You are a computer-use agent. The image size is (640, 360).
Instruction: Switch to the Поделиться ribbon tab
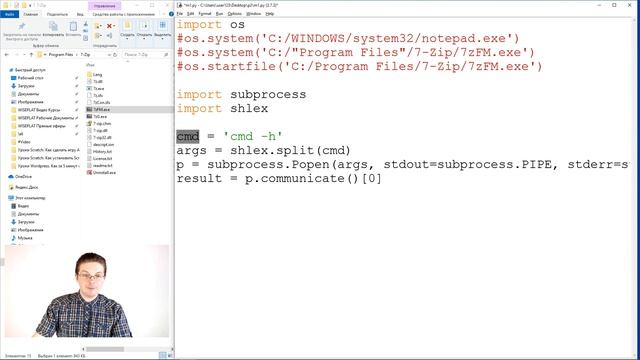click(57, 14)
